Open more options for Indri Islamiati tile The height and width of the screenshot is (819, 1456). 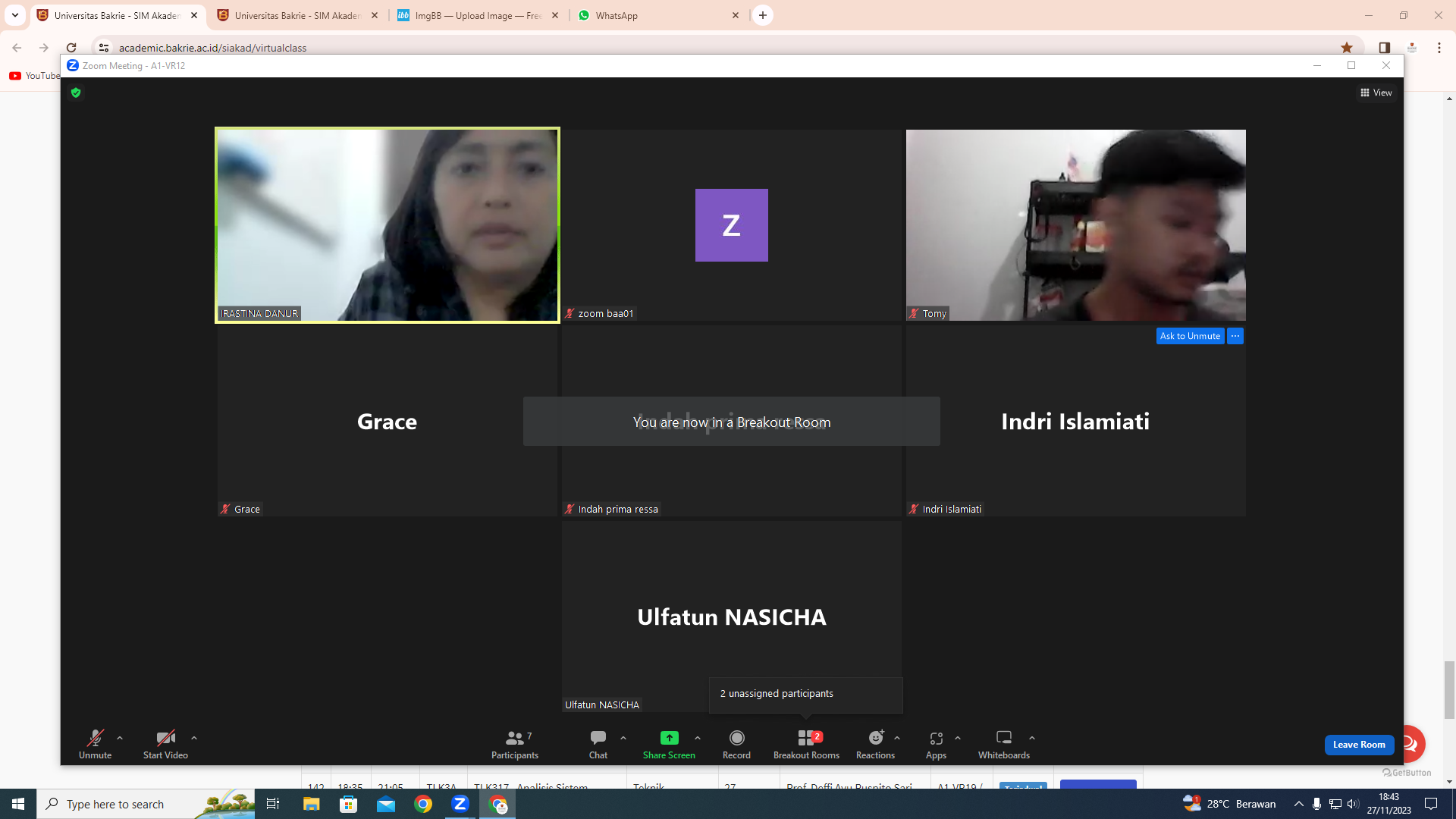coord(1235,336)
